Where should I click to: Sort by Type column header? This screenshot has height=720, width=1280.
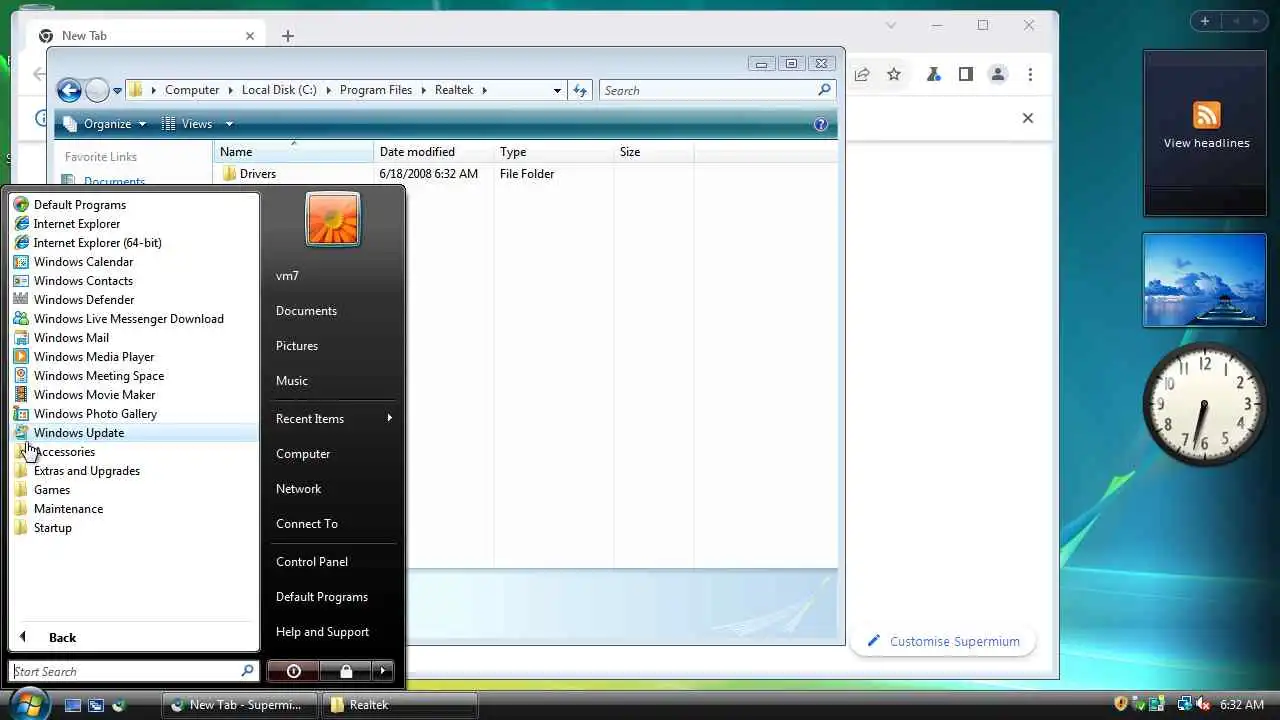(x=554, y=152)
